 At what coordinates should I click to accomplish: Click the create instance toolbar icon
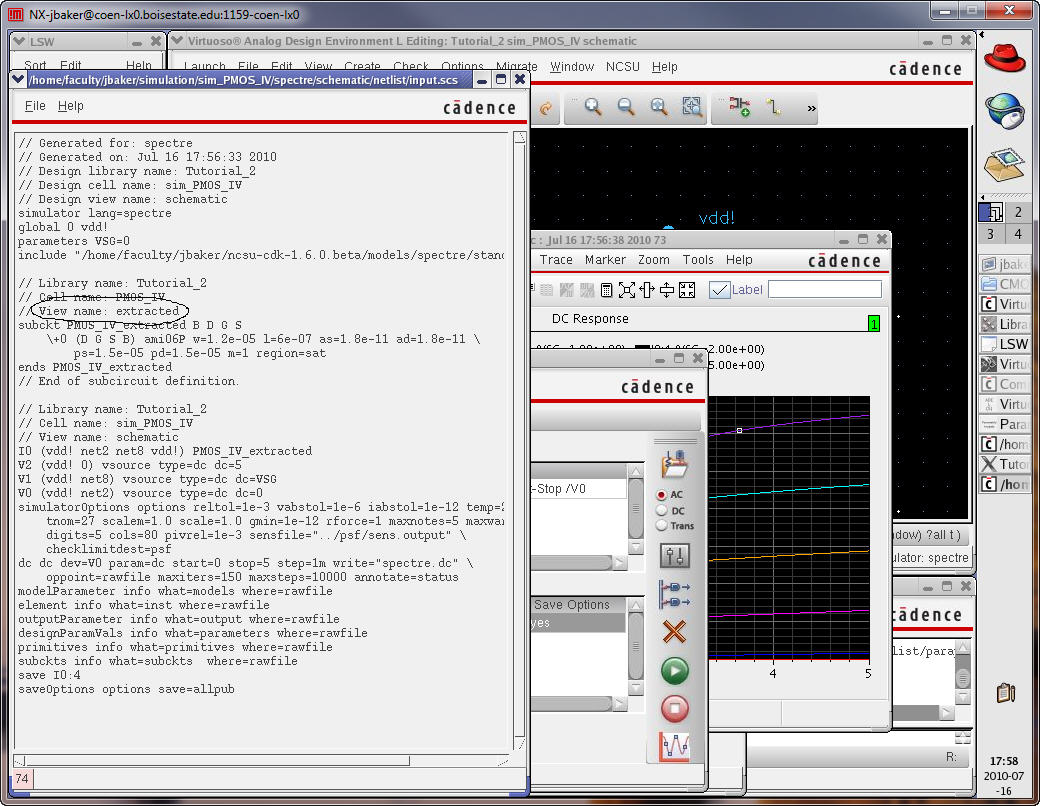click(740, 107)
